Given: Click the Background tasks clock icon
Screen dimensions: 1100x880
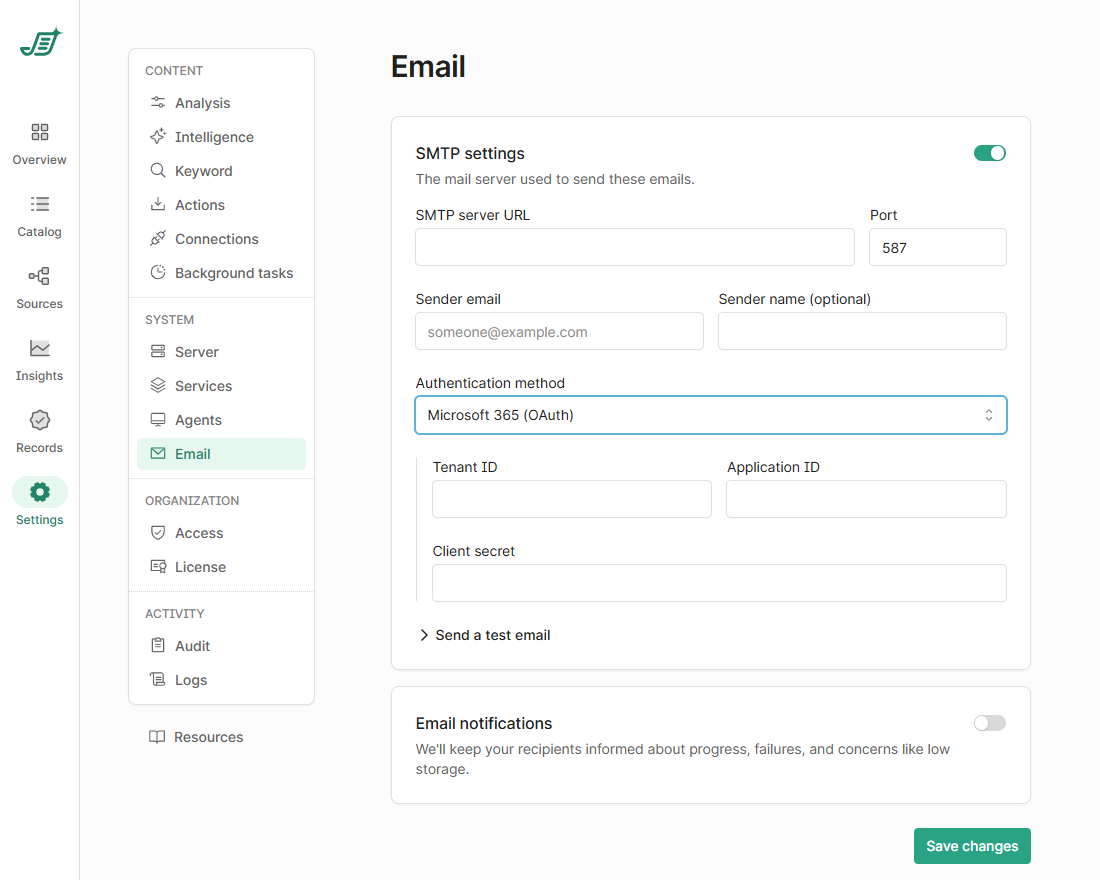Looking at the screenshot, I should 158,272.
